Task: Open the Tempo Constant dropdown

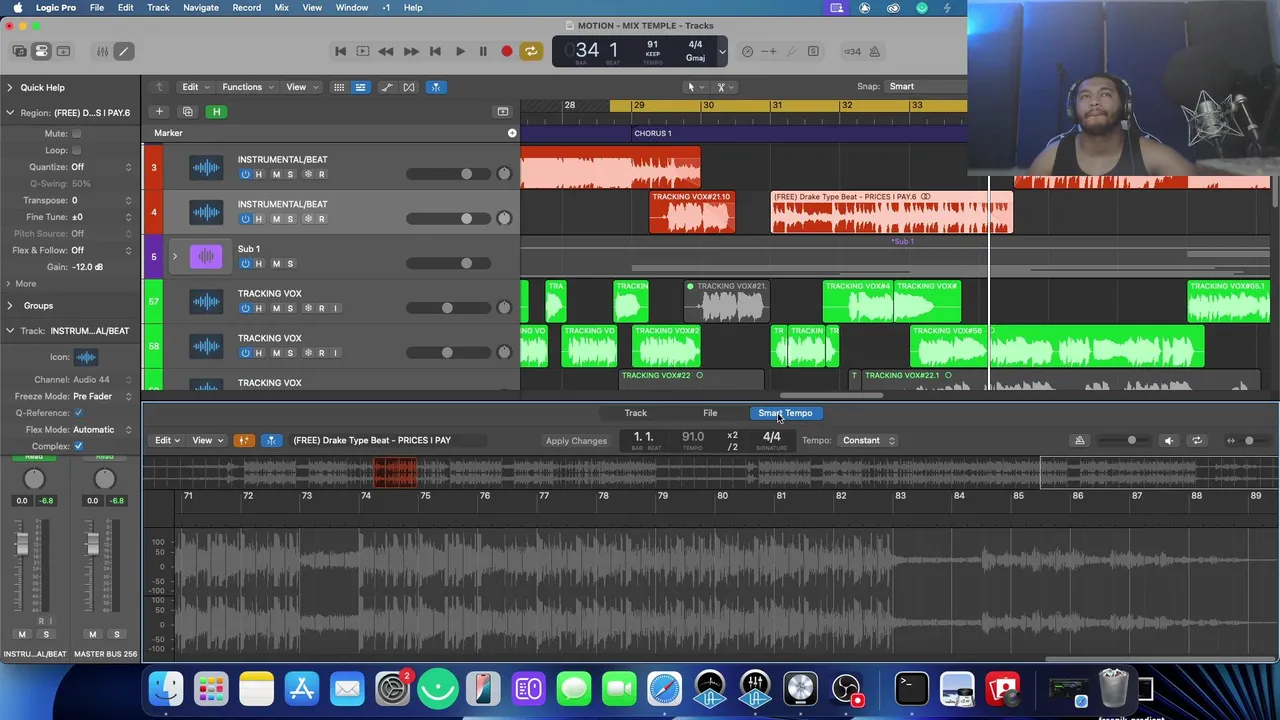Action: click(x=867, y=440)
